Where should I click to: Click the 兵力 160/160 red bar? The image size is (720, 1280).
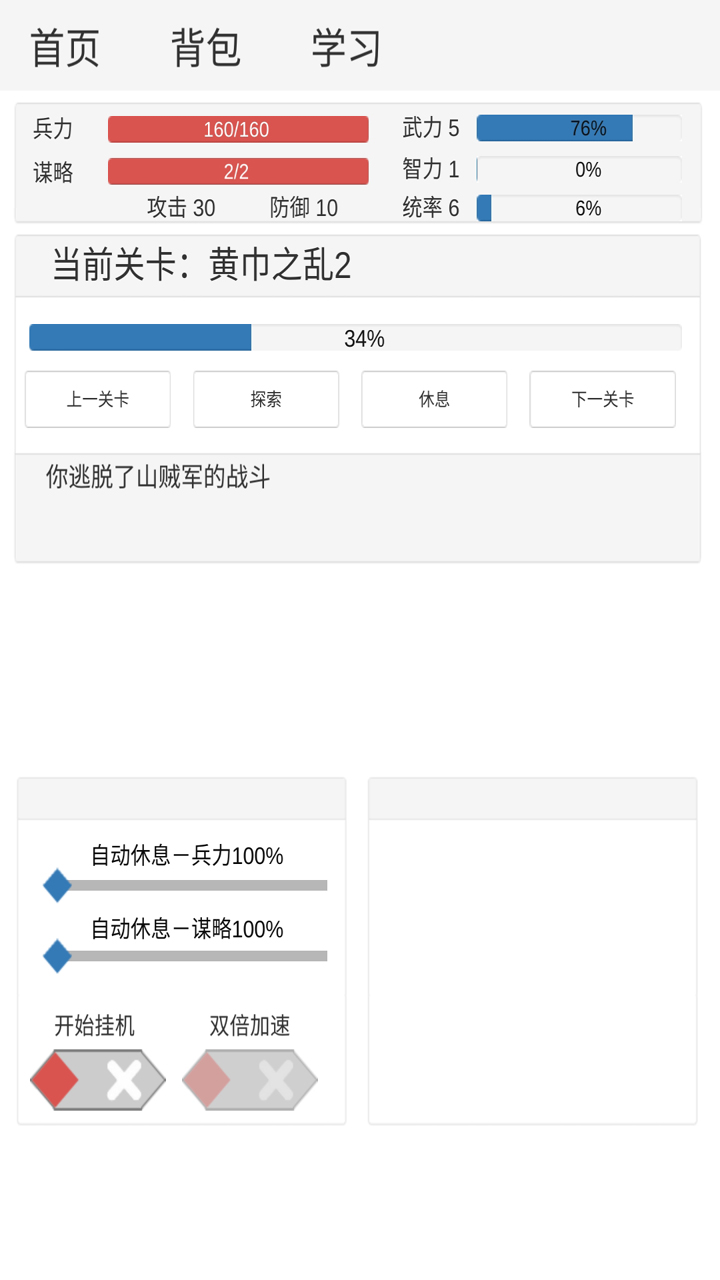tap(238, 130)
